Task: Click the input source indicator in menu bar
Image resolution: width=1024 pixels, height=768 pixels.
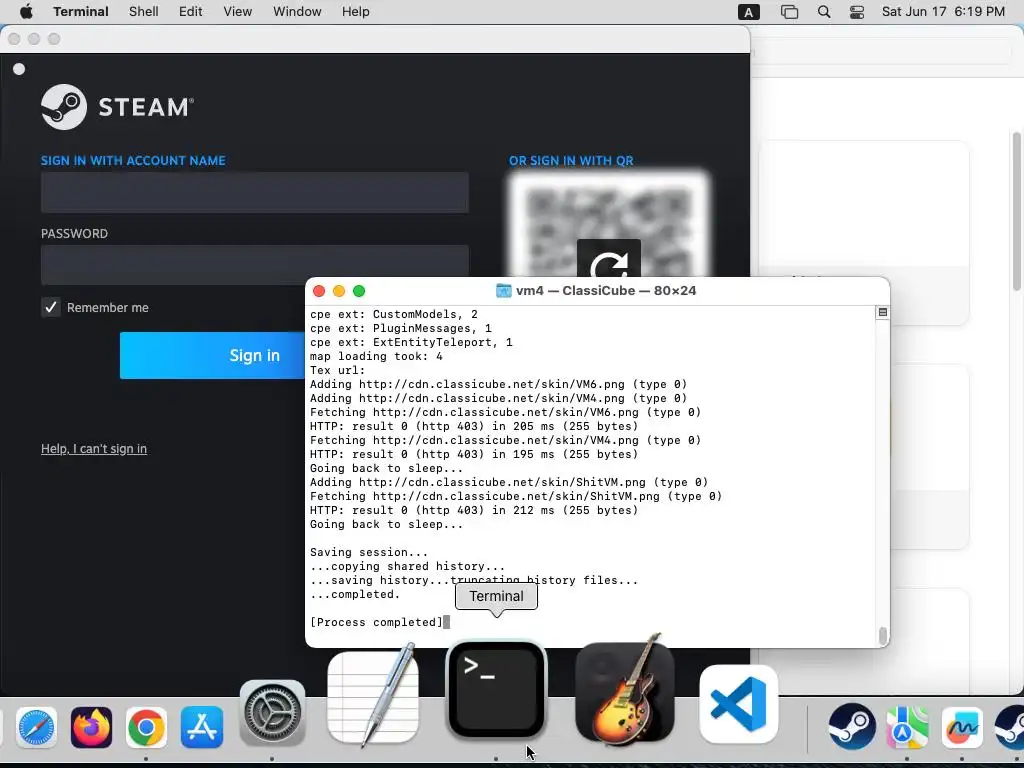Action: [748, 12]
